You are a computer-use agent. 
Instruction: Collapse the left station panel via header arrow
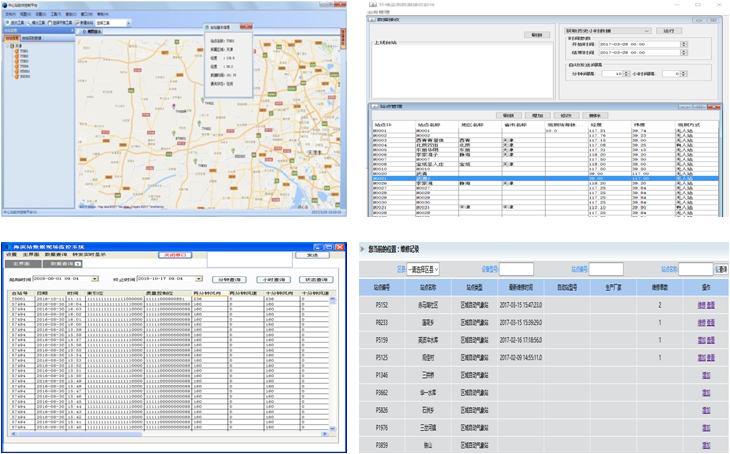[72, 31]
